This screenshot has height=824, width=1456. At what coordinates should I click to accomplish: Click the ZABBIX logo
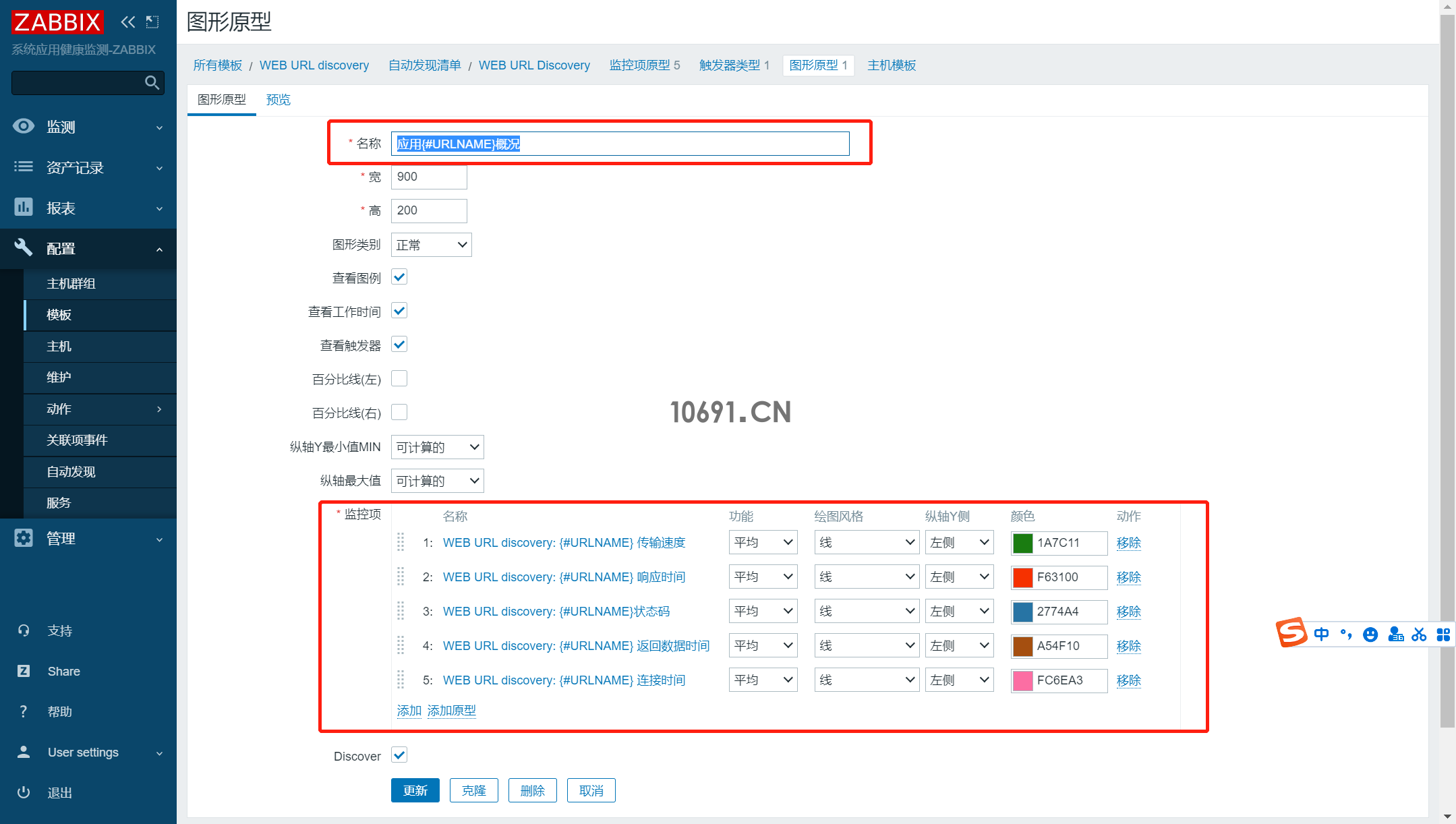click(57, 22)
